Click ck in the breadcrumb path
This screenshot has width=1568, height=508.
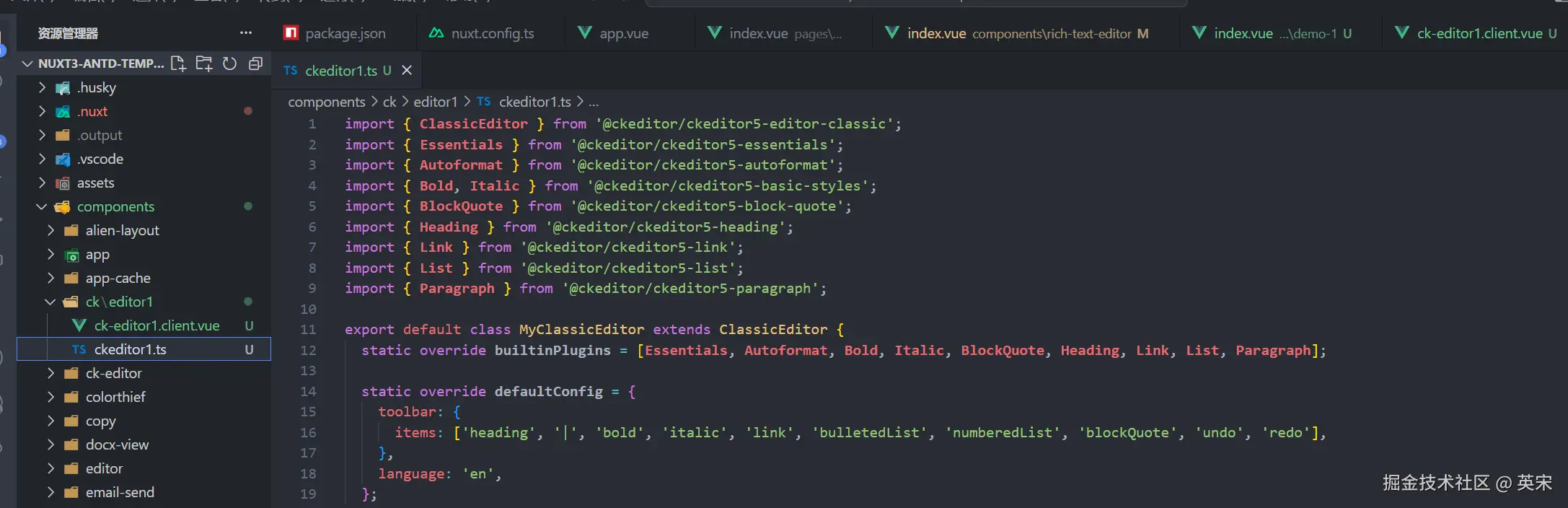[389, 102]
